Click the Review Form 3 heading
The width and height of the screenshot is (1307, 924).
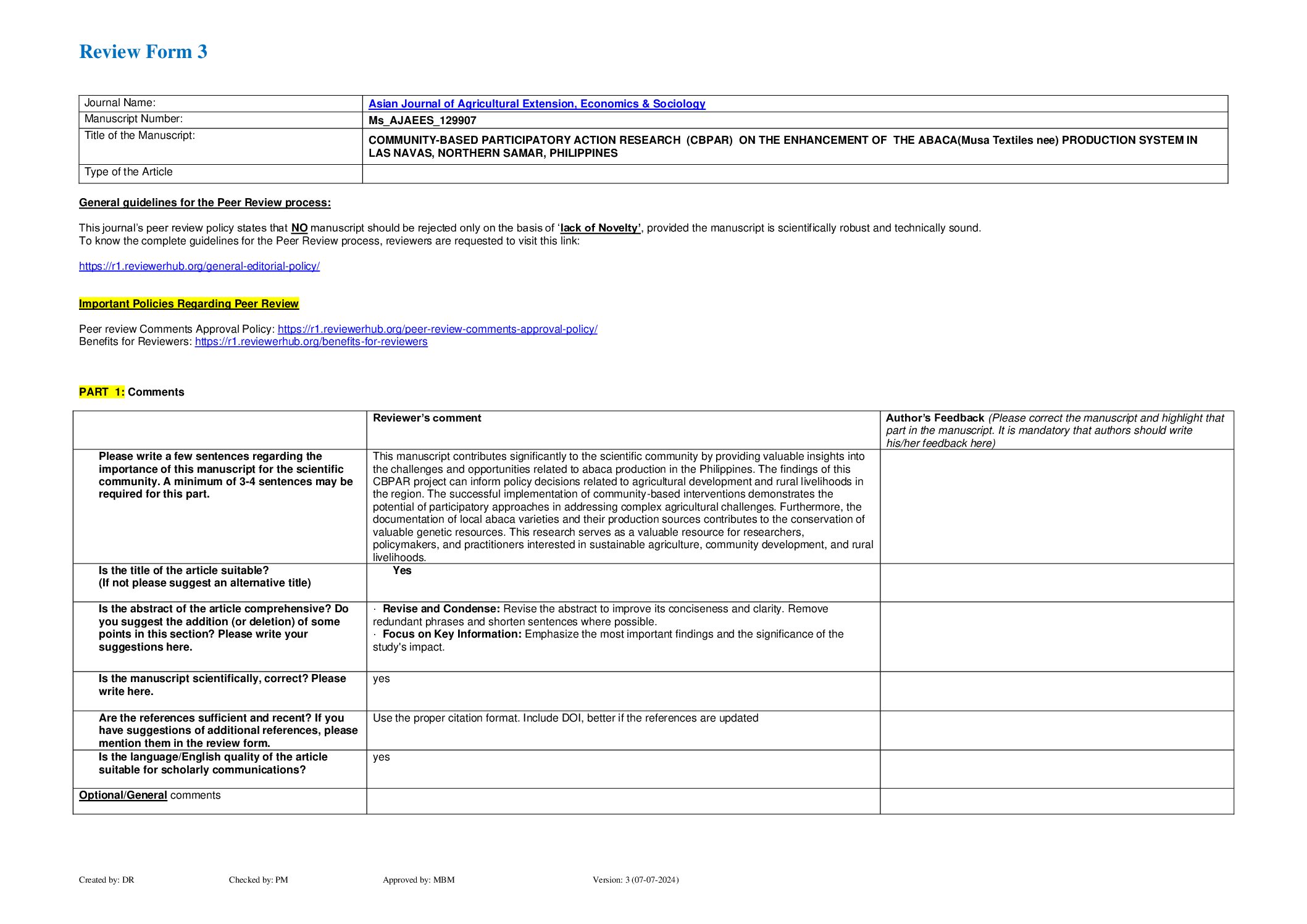pyautogui.click(x=143, y=52)
